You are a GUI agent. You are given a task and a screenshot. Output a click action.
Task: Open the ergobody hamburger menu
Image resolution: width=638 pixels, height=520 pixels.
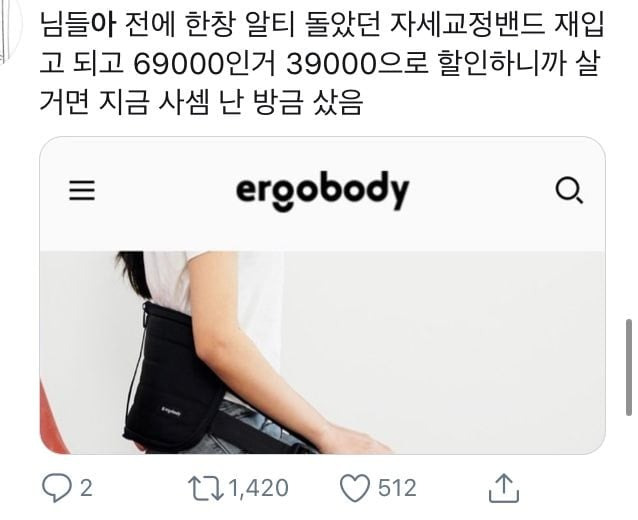[x=82, y=190]
